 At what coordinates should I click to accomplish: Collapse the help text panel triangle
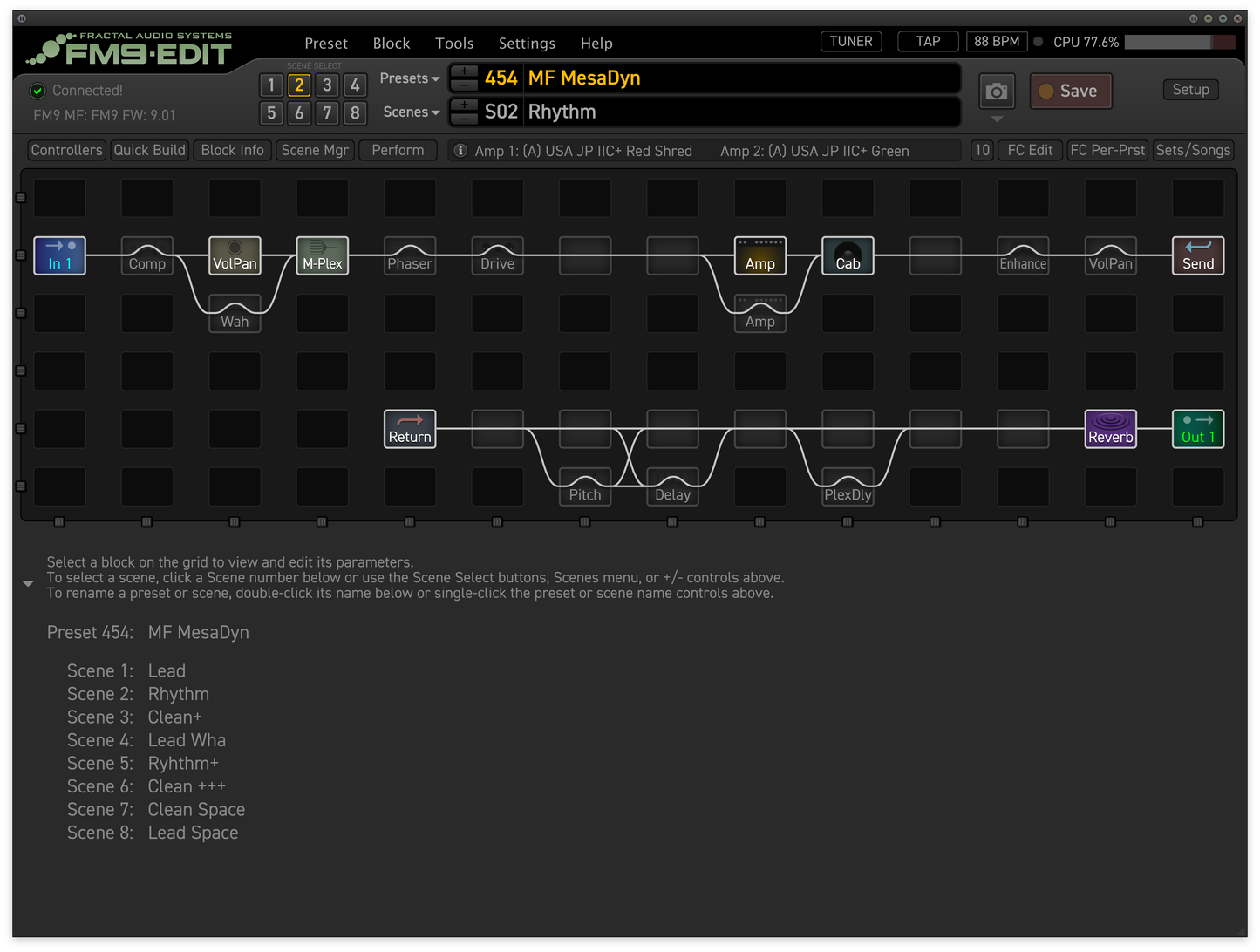(x=28, y=584)
